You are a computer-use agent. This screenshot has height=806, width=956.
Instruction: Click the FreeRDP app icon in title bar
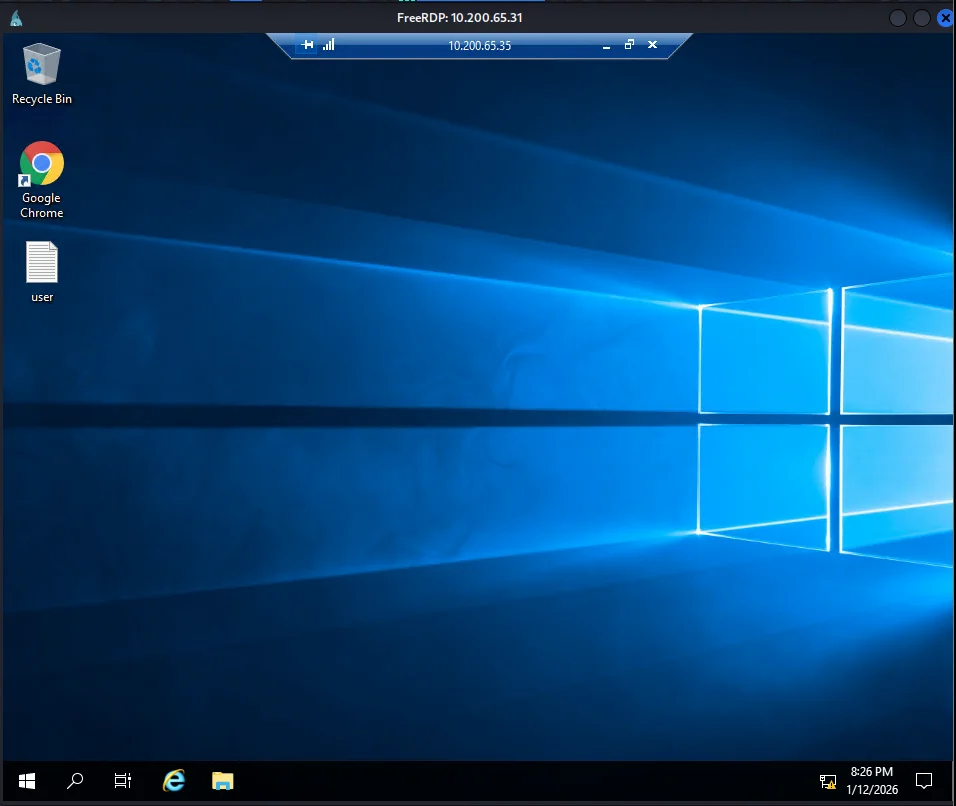(x=17, y=18)
